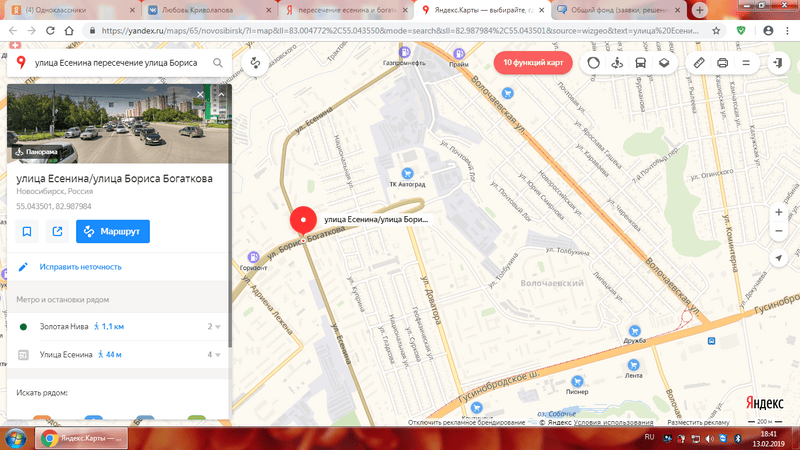Zoom out the map with minus button
Viewport: 800px width, 450px height.
coord(779,231)
